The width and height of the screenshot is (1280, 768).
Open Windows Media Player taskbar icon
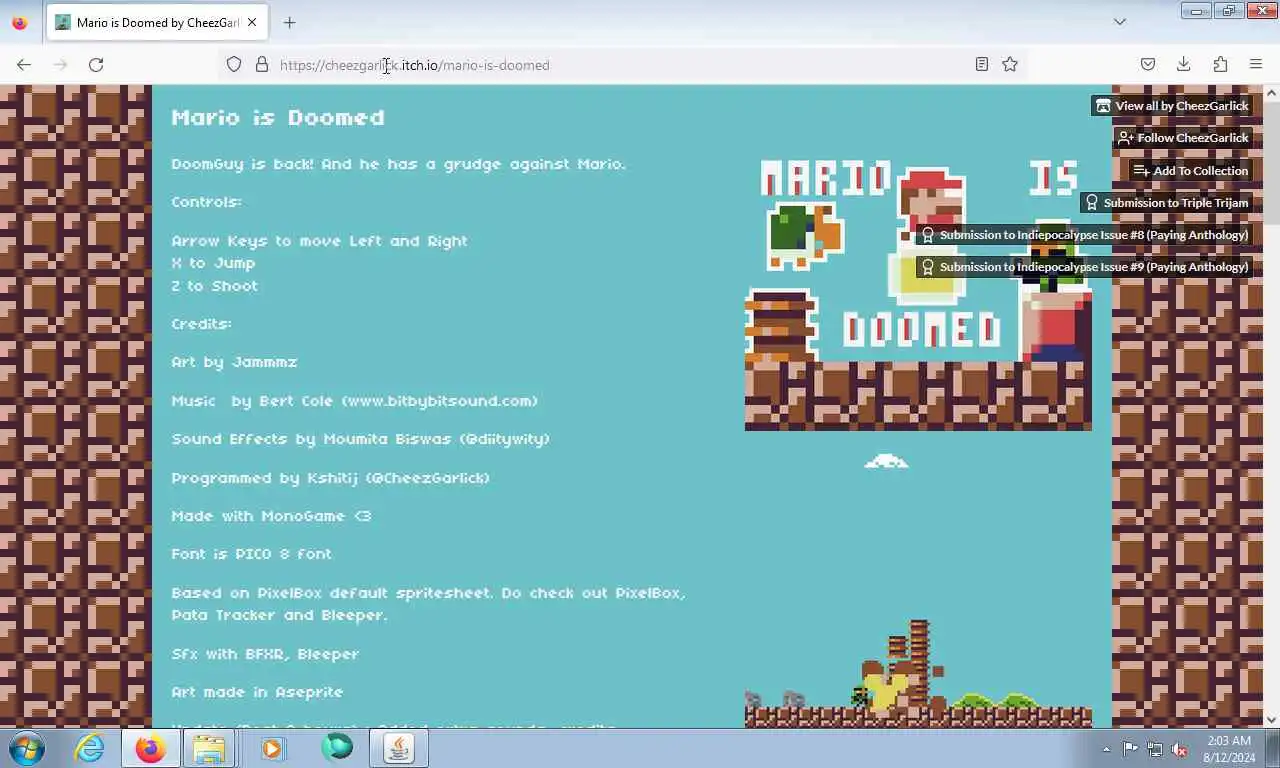pyautogui.click(x=272, y=748)
